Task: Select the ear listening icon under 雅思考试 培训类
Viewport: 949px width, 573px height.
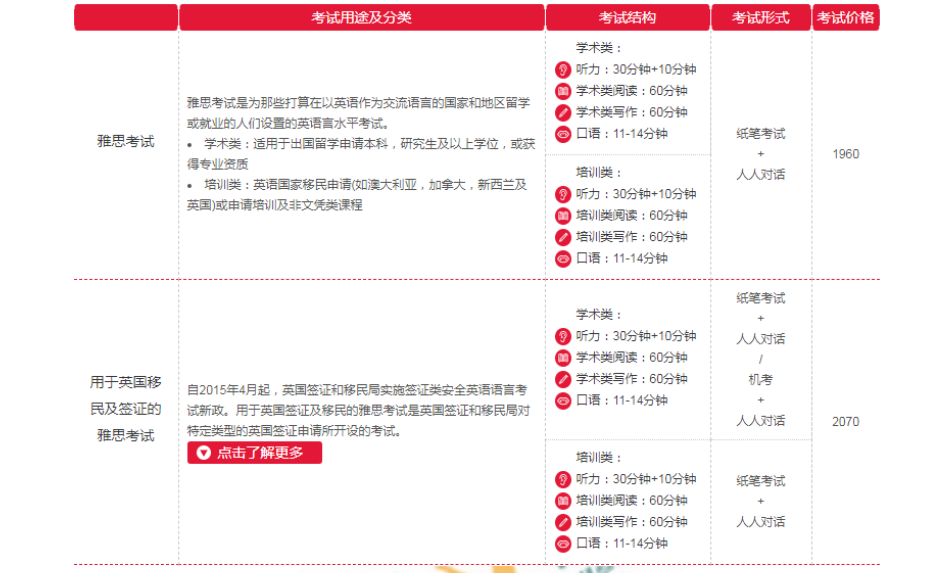Action: (563, 194)
